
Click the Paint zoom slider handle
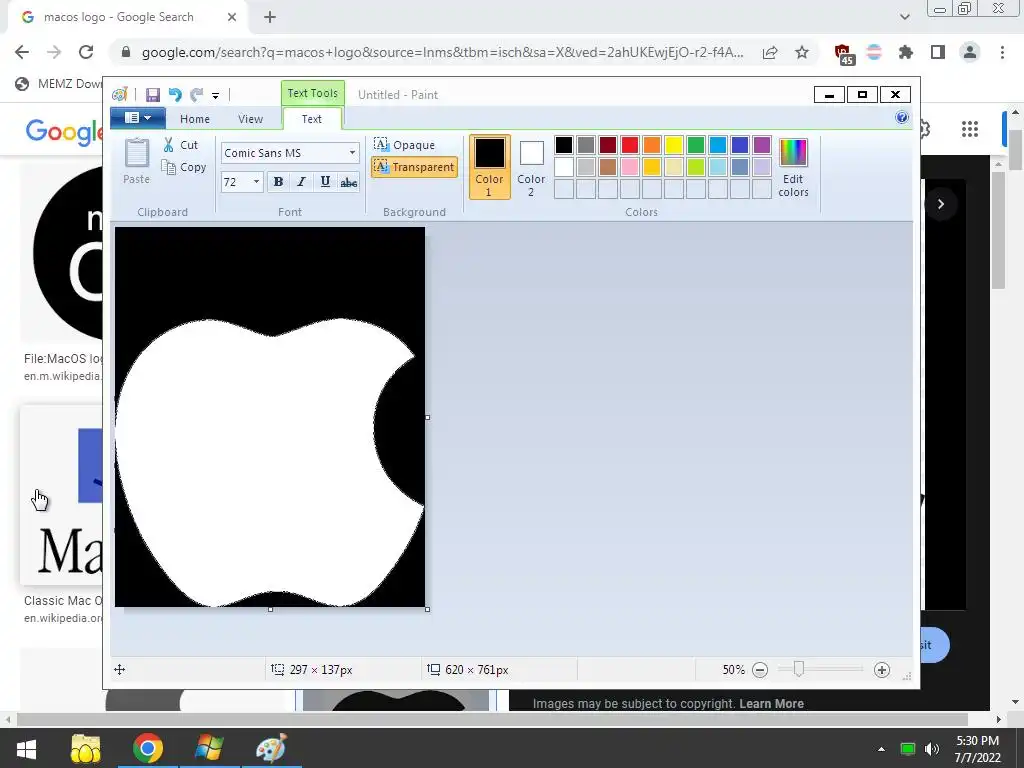click(798, 669)
